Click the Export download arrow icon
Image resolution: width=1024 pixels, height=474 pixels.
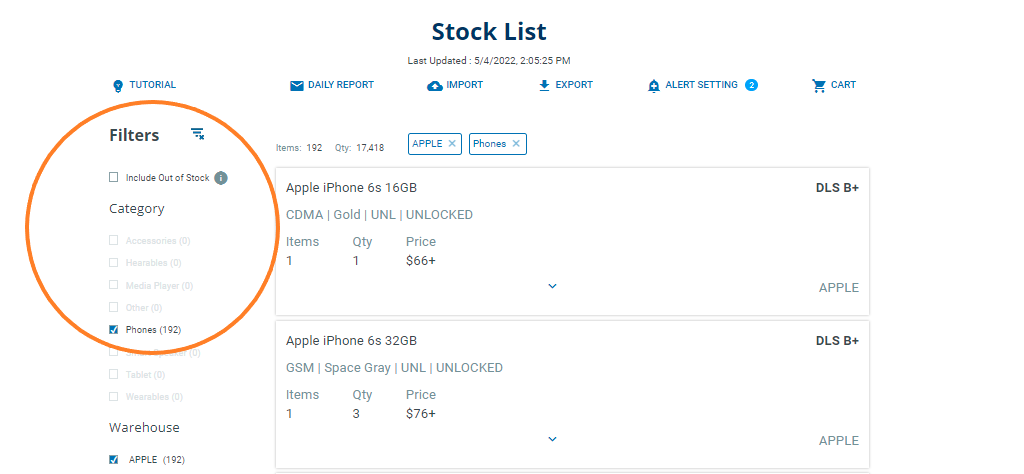[x=545, y=86]
